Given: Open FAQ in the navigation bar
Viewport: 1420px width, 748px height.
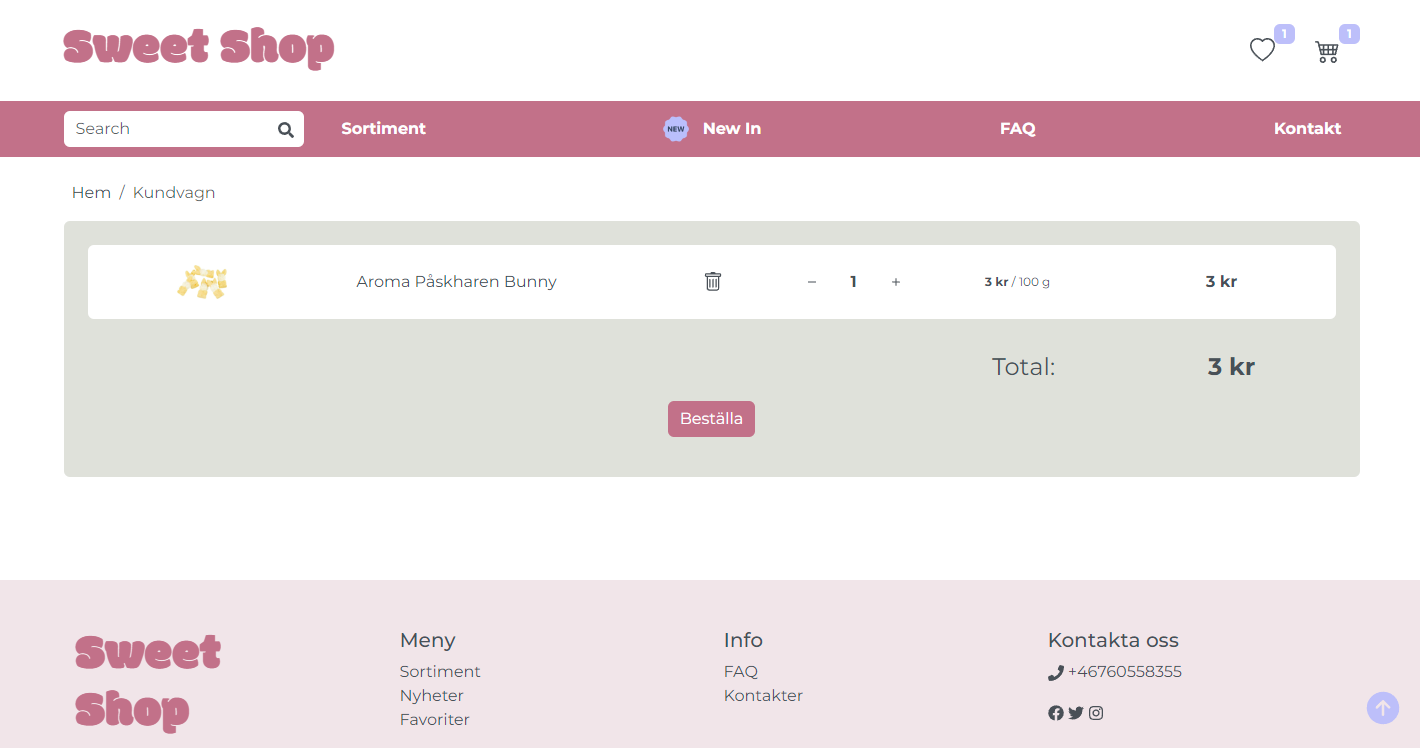Looking at the screenshot, I should point(1017,129).
